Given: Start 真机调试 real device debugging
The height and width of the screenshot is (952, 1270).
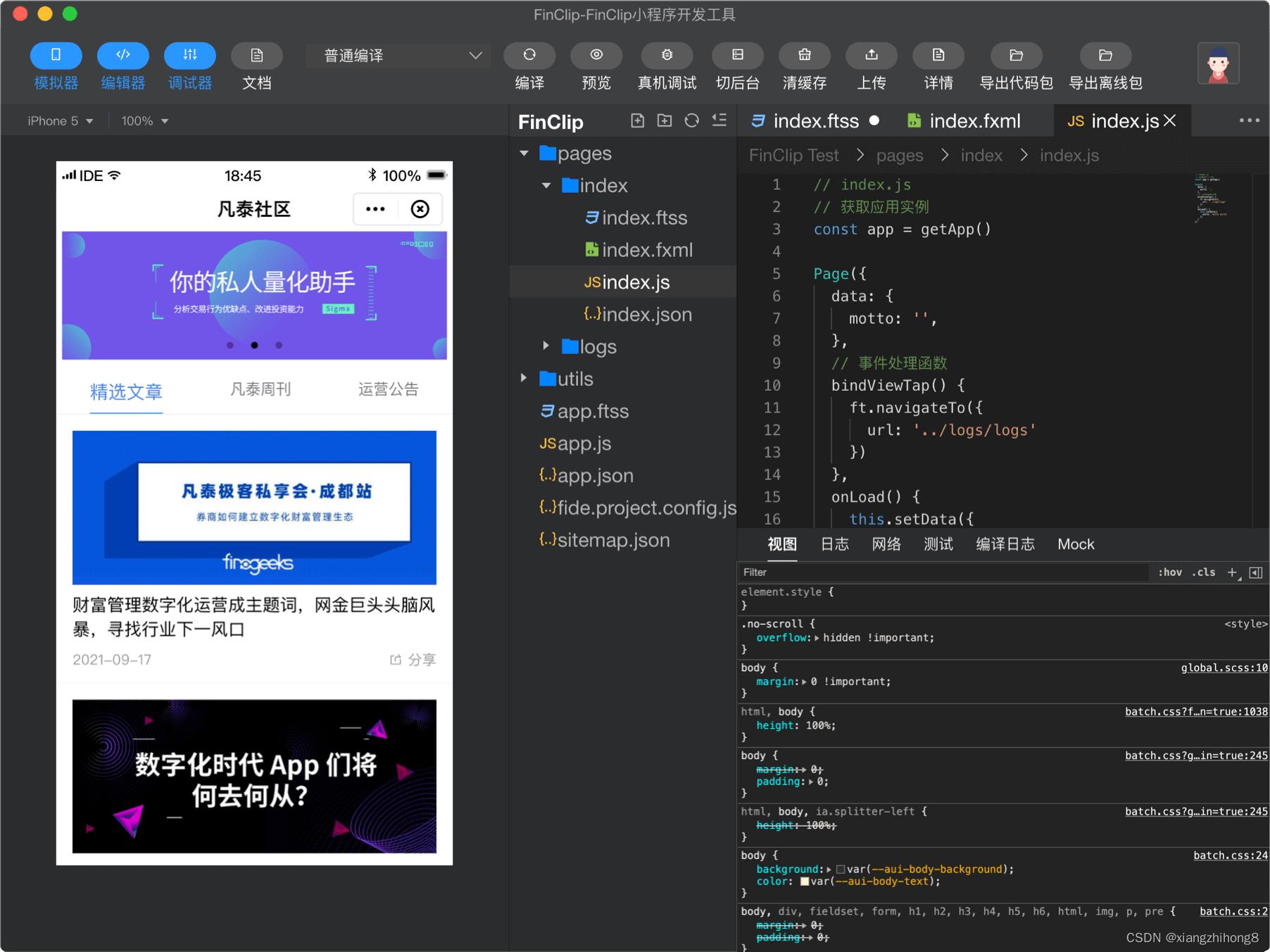Looking at the screenshot, I should [x=667, y=55].
